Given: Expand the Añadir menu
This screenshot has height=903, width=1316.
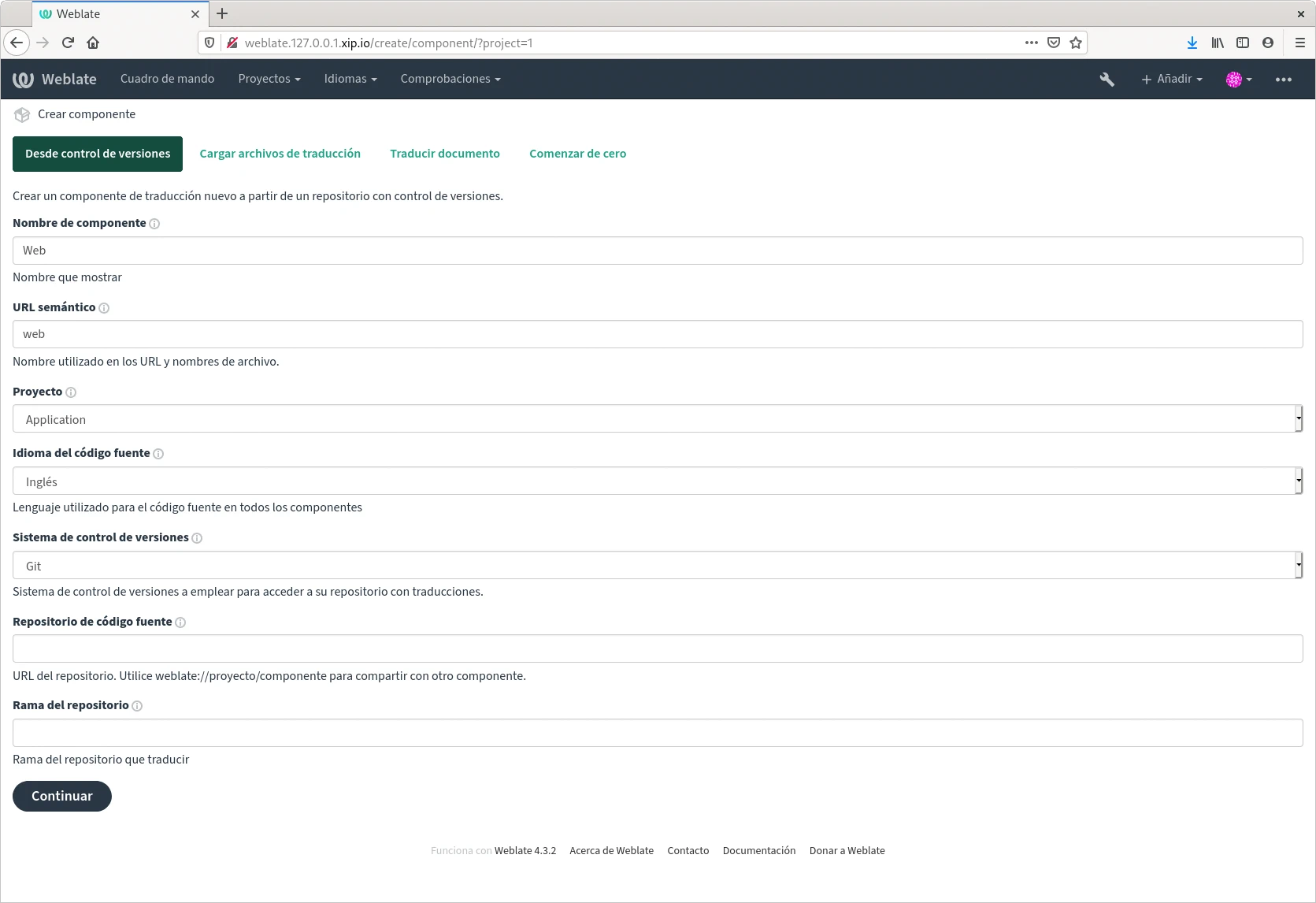Looking at the screenshot, I should (x=1172, y=79).
